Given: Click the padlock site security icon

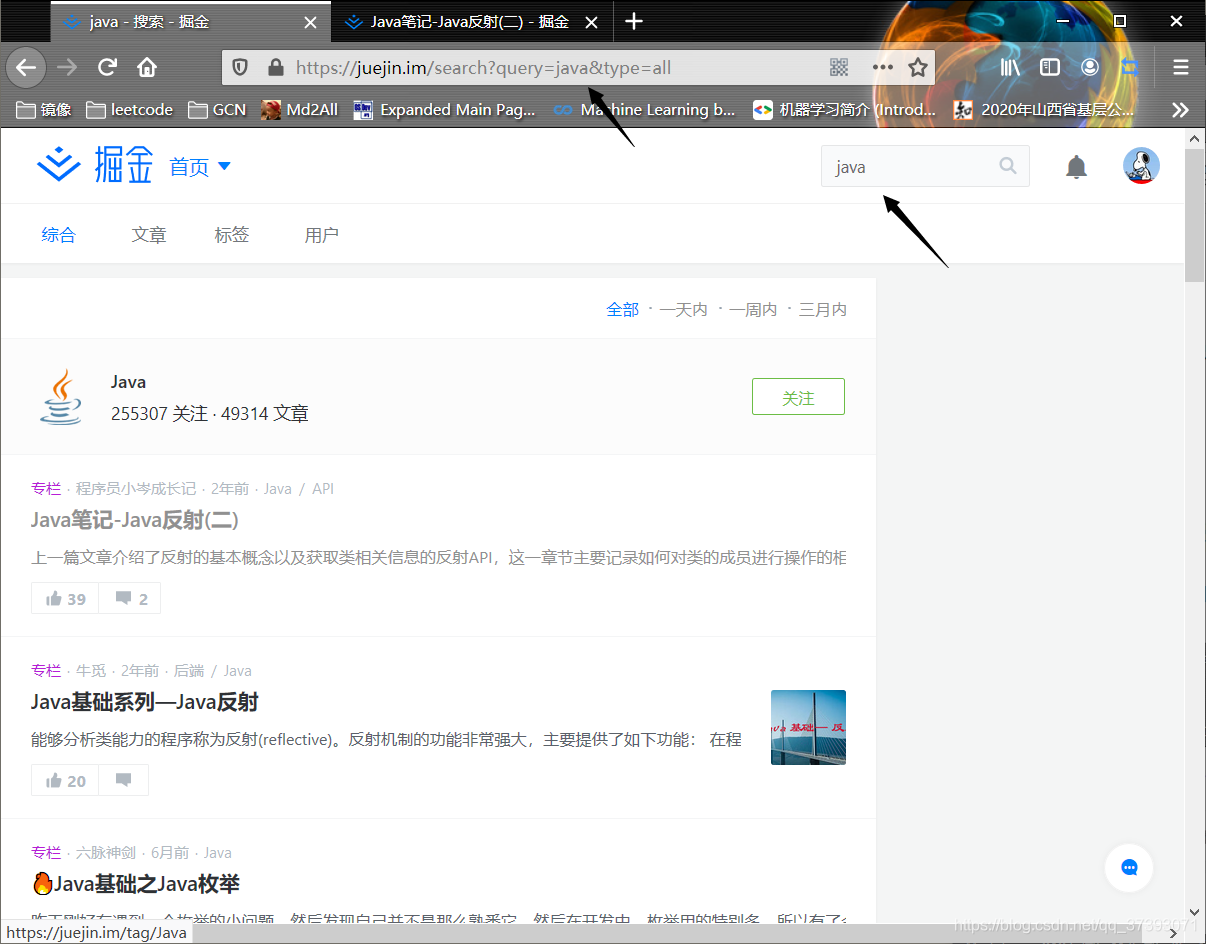Looking at the screenshot, I should (276, 68).
